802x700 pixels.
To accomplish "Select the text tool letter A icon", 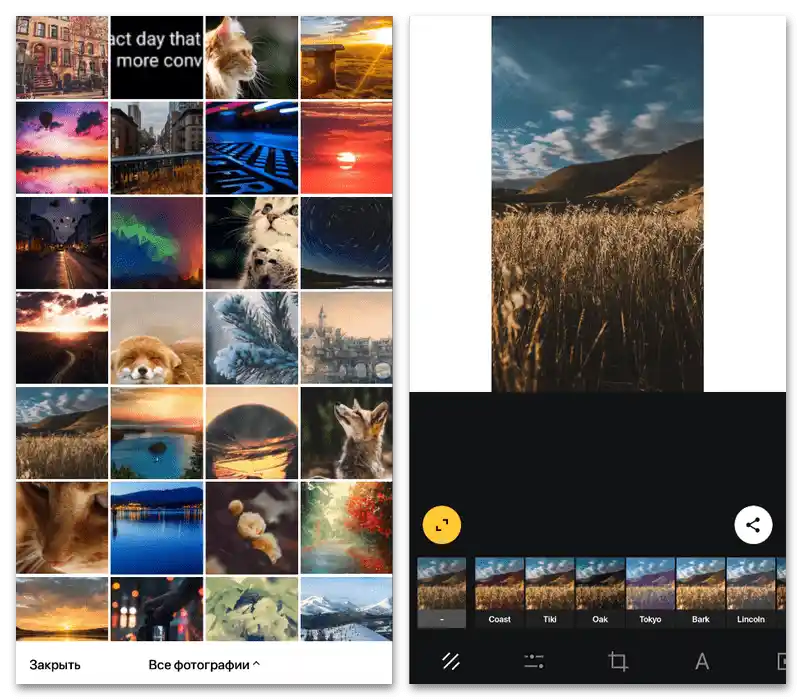I will pyautogui.click(x=702, y=661).
